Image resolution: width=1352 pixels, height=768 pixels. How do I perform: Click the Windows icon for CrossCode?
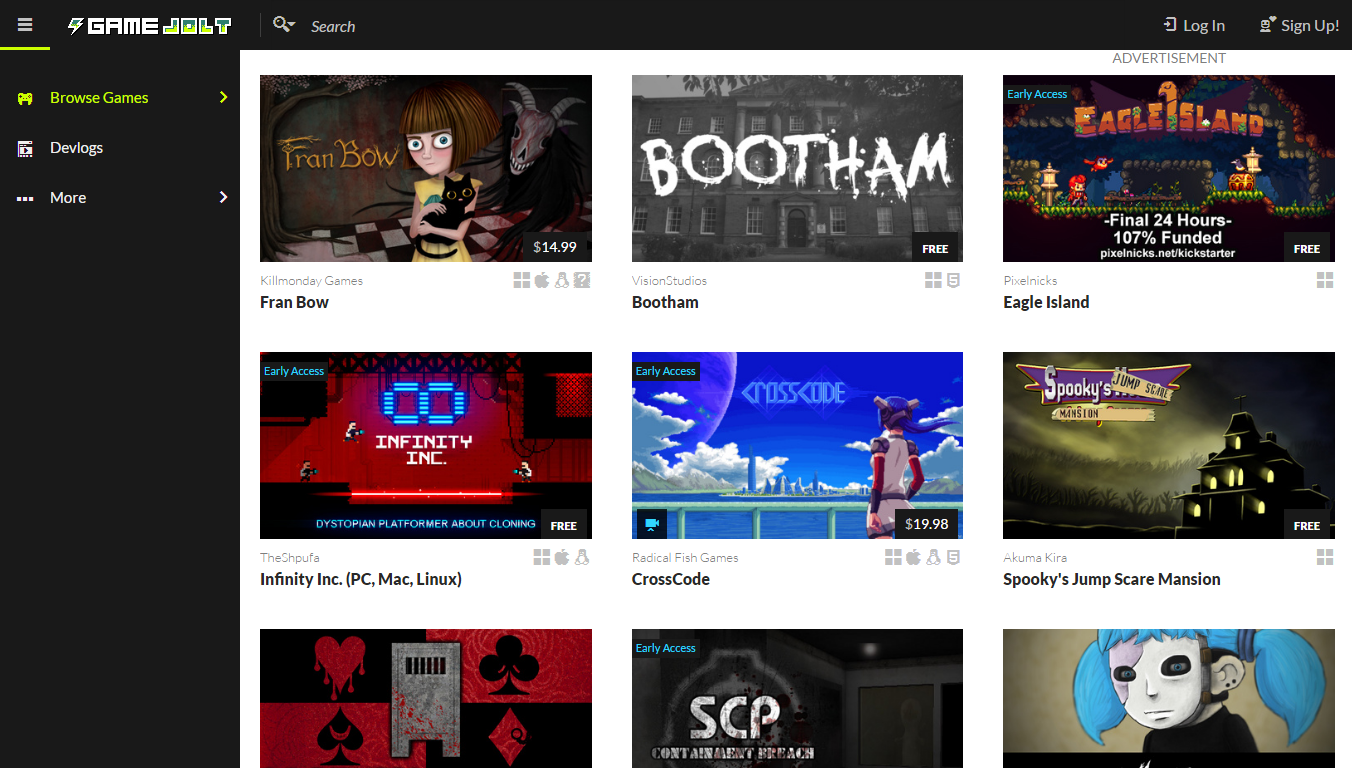pos(893,557)
